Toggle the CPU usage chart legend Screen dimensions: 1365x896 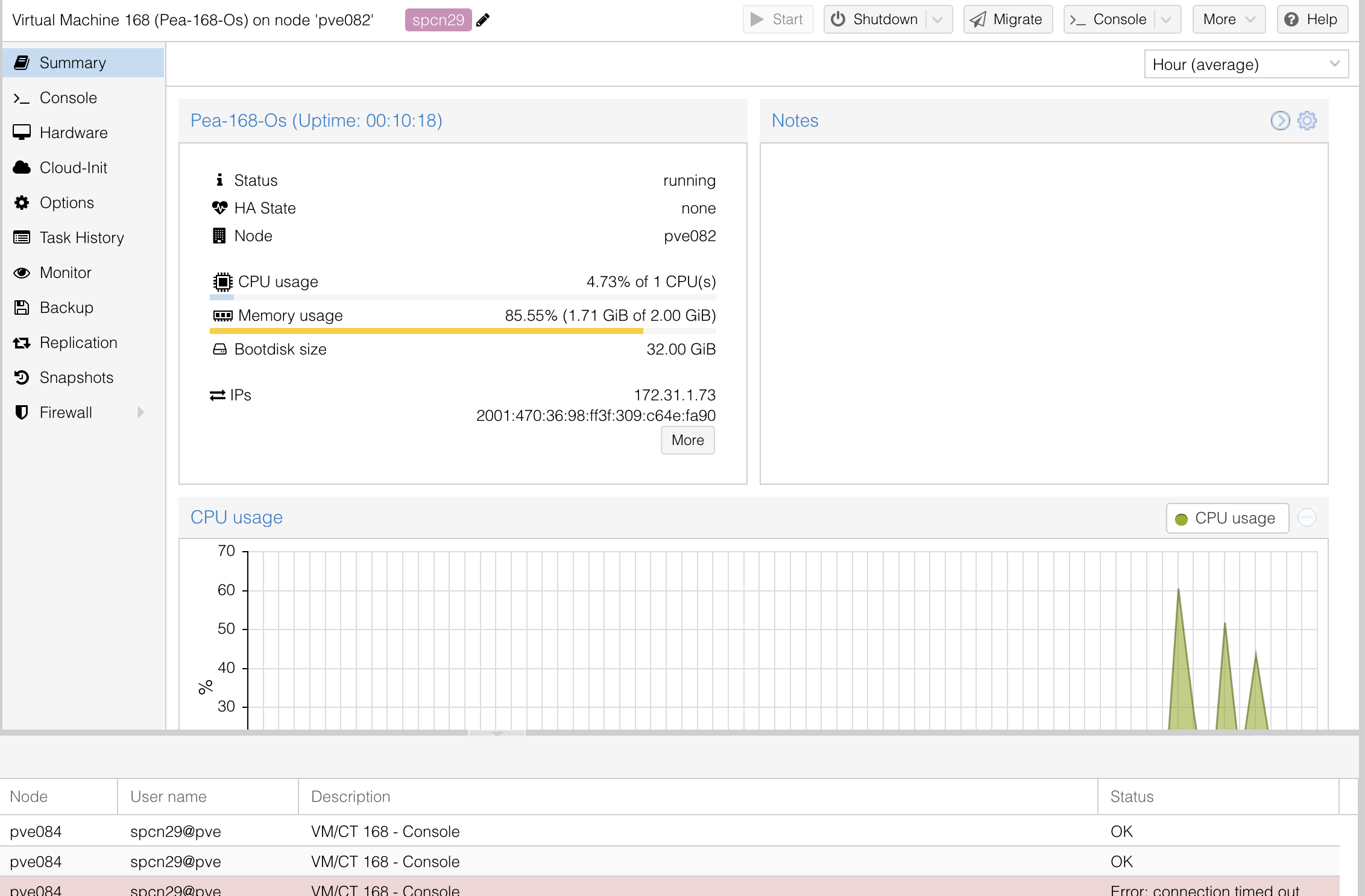point(1227,518)
